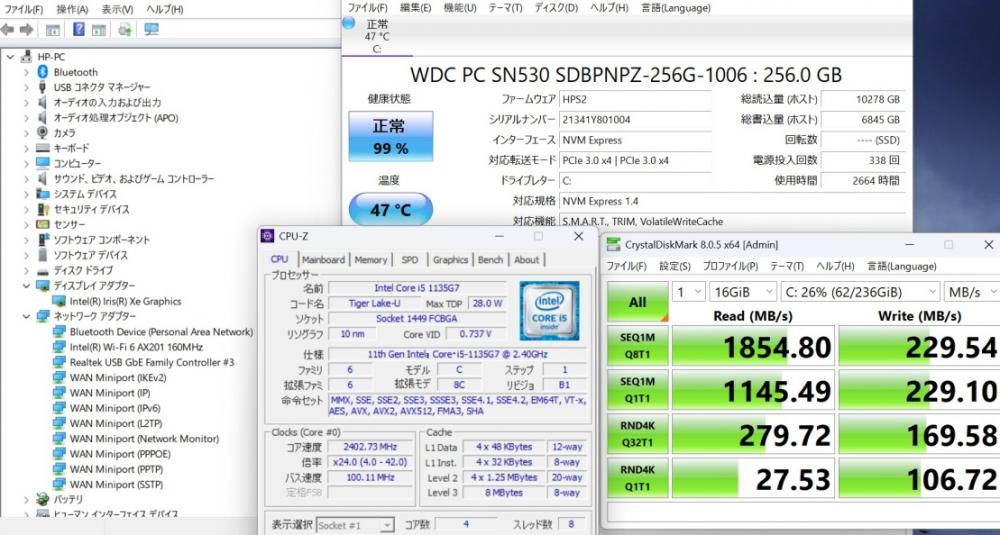
Task: Open 操作(A) menu in Device Manager
Action: 72,9
